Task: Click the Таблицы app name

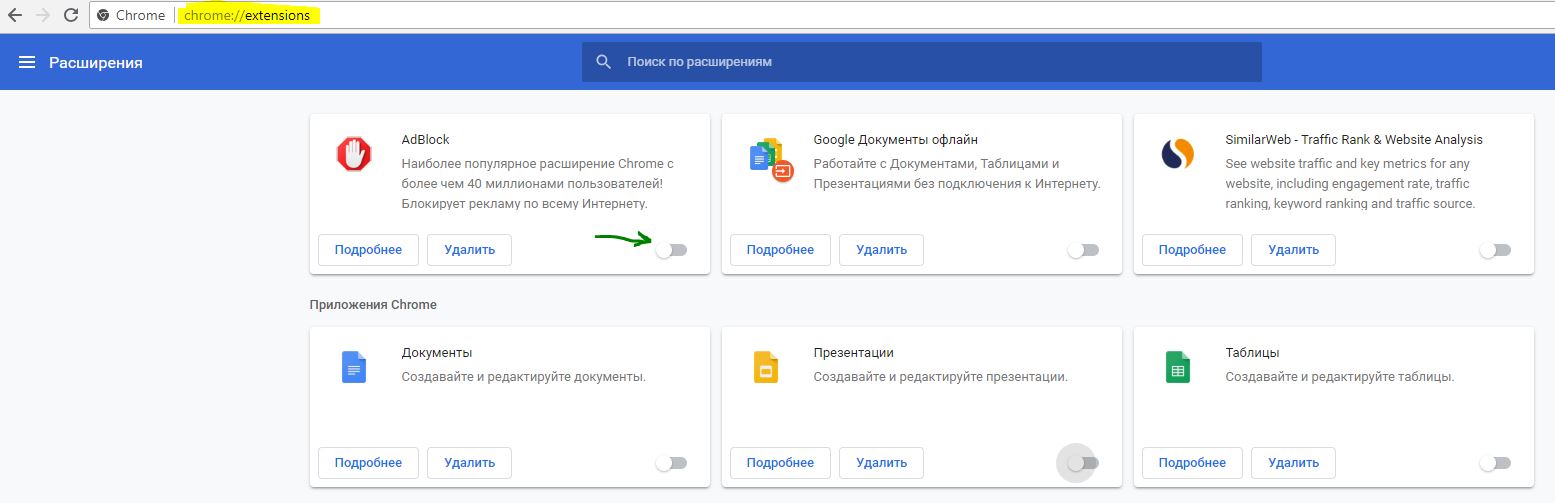Action: point(1253,353)
